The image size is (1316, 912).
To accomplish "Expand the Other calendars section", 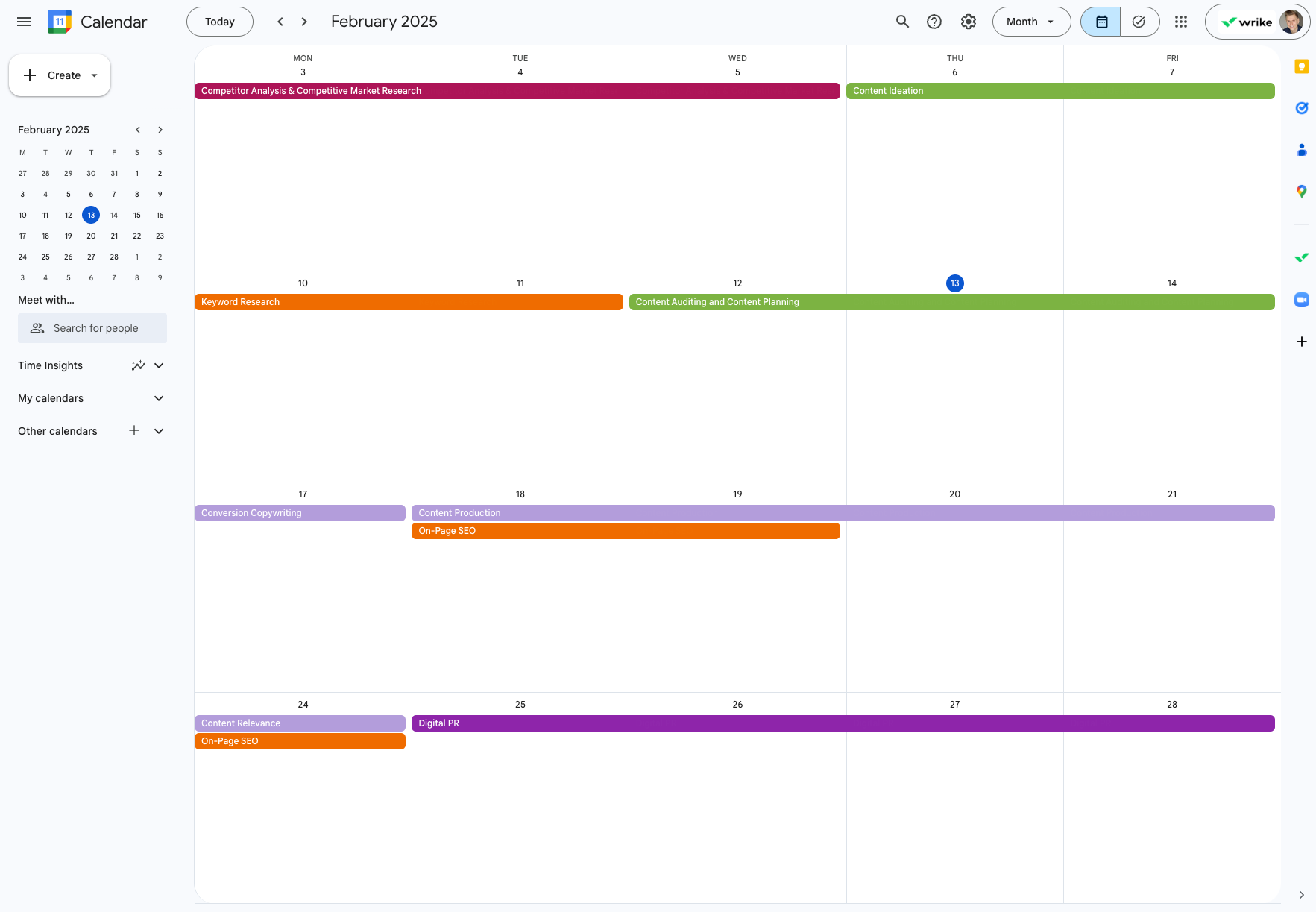I will [159, 431].
